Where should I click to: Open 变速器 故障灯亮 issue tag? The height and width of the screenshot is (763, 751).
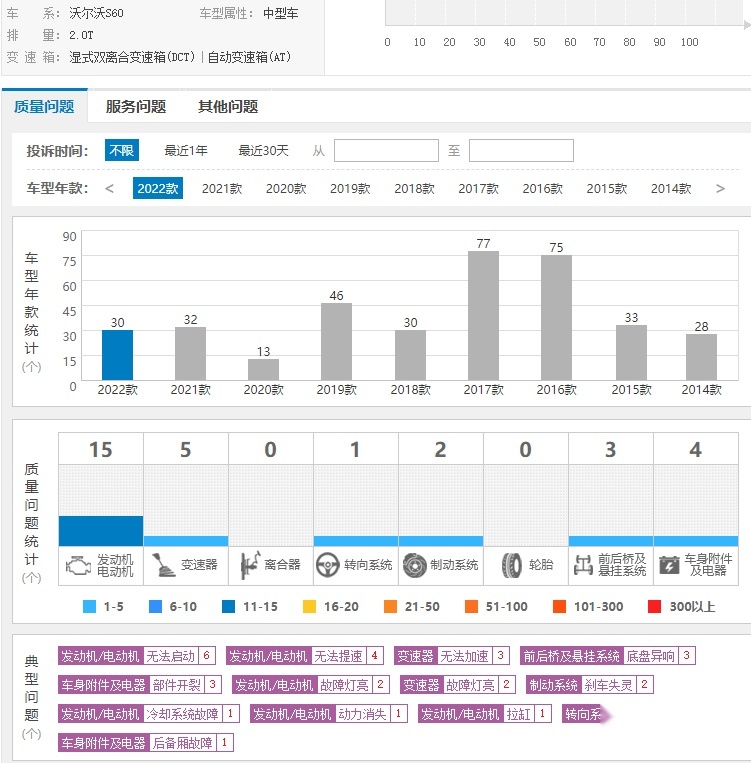coord(458,685)
